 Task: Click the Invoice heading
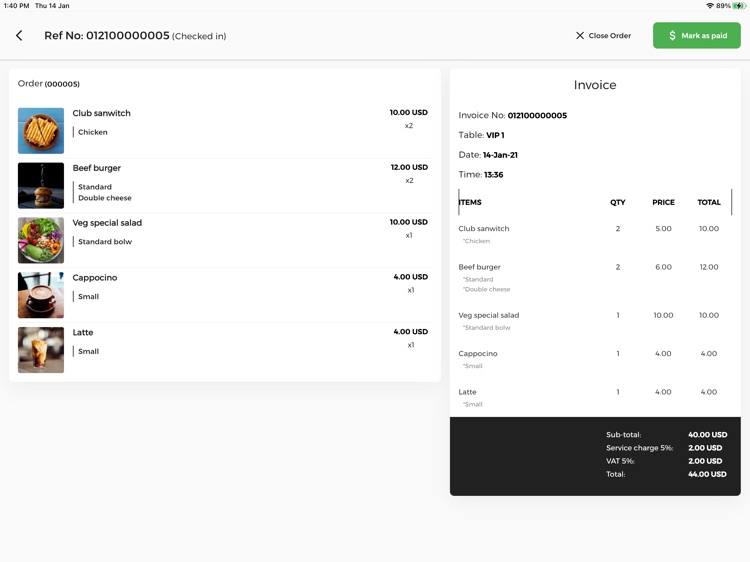595,85
